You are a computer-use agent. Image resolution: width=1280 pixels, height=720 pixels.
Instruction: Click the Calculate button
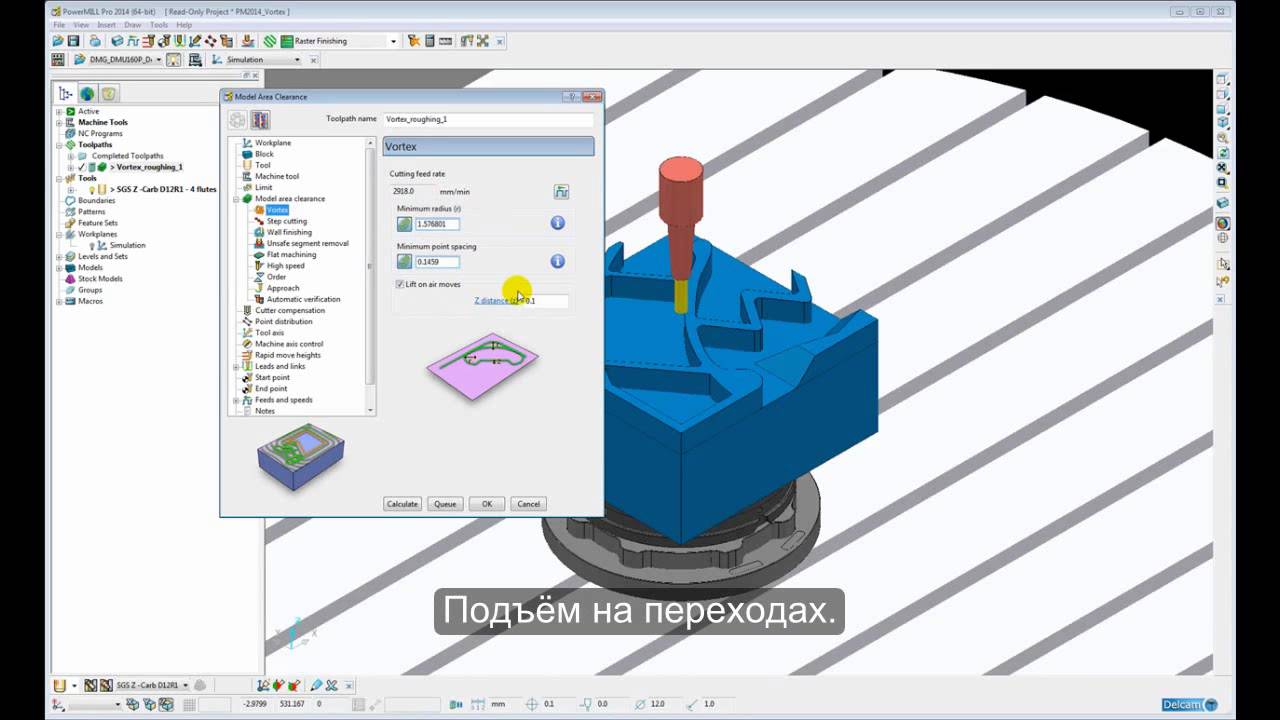coord(402,504)
